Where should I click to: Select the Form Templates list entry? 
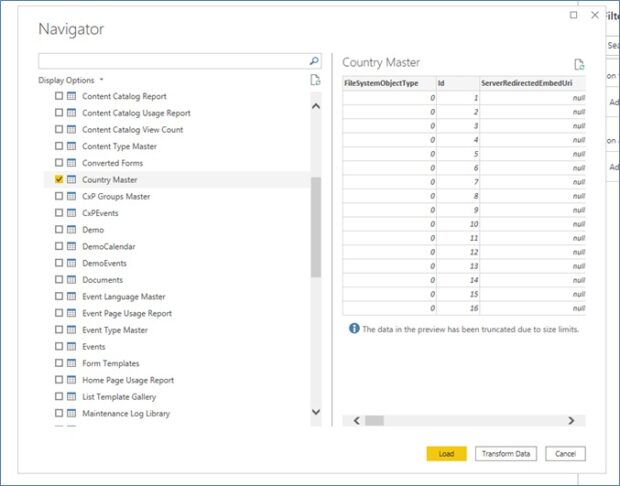[110, 363]
